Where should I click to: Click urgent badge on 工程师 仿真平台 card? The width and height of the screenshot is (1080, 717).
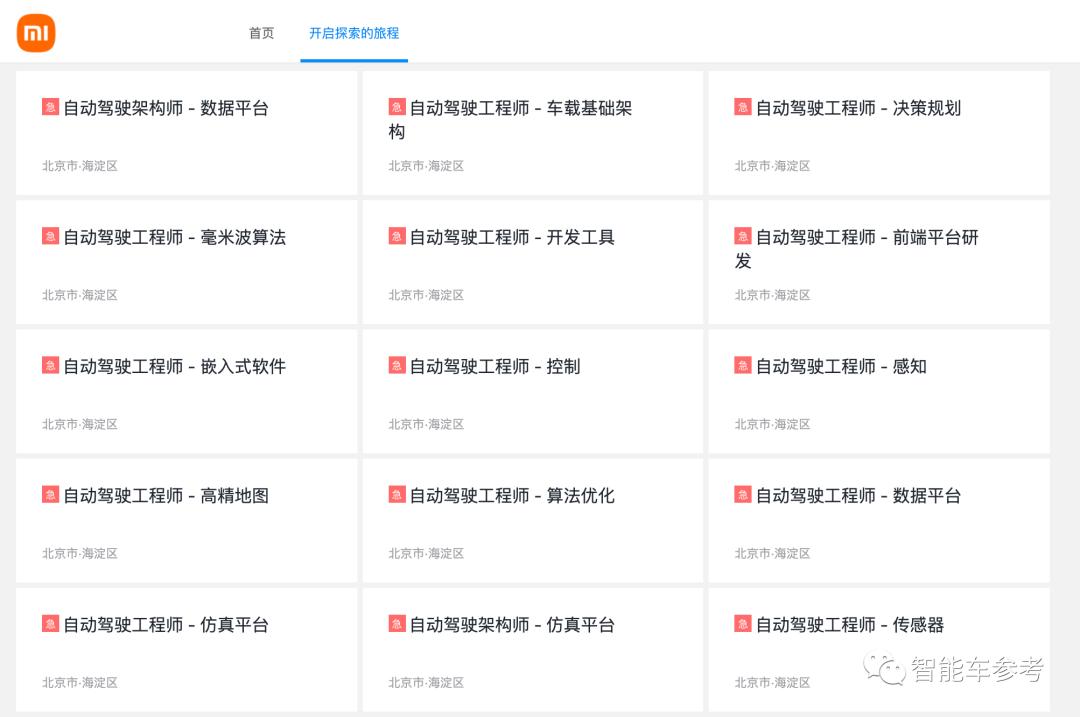tap(50, 623)
